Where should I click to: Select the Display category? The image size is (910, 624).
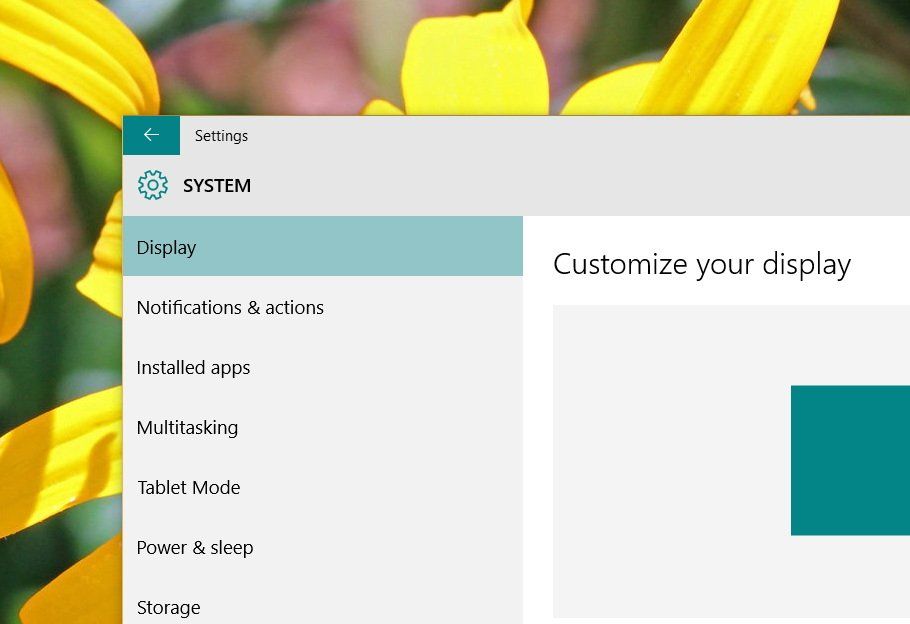(x=323, y=246)
